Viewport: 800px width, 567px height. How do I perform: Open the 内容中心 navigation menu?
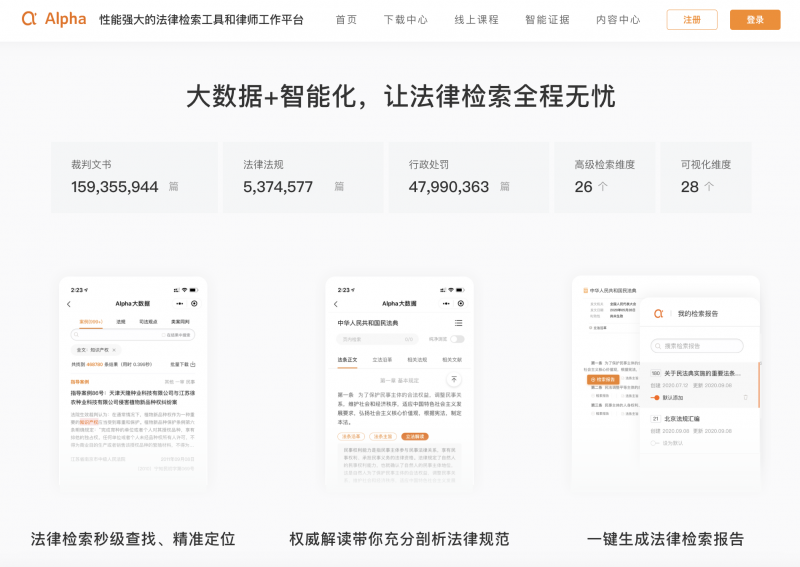[618, 20]
